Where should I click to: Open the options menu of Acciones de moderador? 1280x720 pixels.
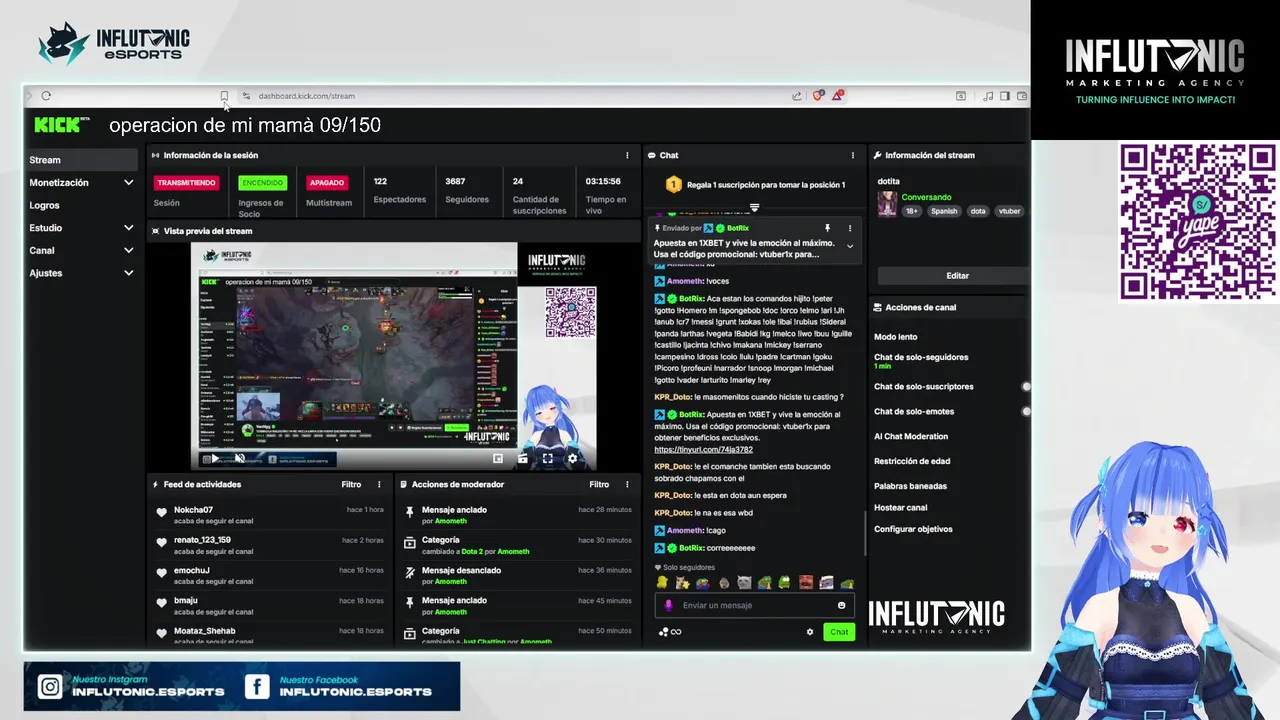tap(627, 484)
